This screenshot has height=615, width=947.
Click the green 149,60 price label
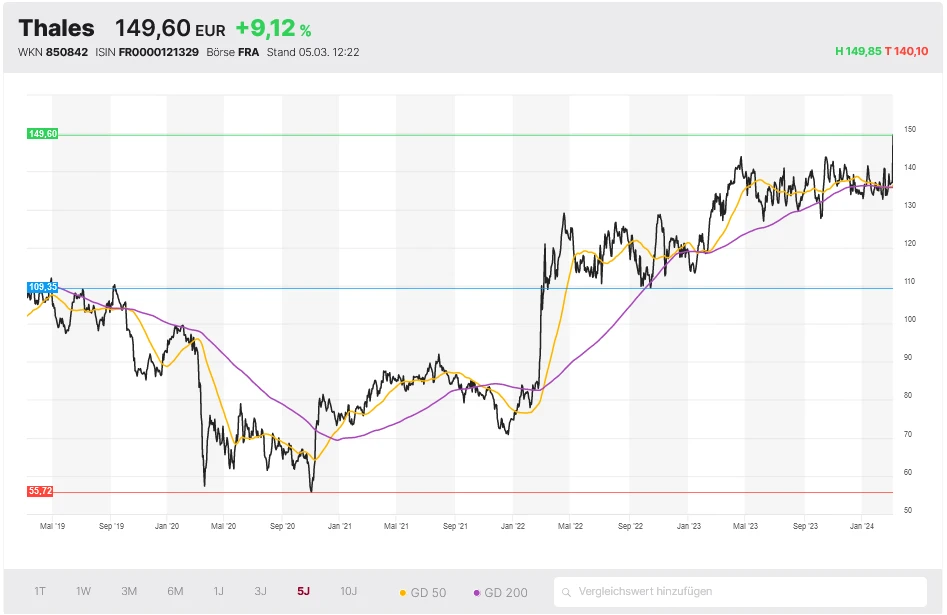pyautogui.click(x=43, y=134)
